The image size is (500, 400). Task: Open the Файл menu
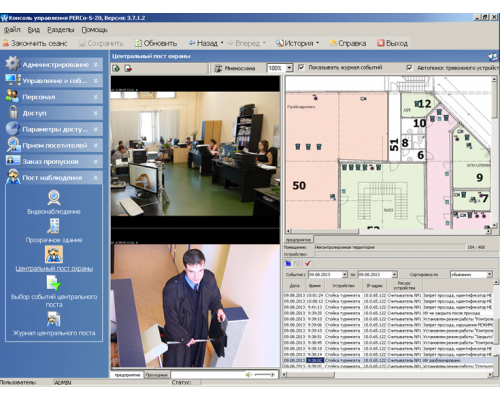tap(12, 30)
